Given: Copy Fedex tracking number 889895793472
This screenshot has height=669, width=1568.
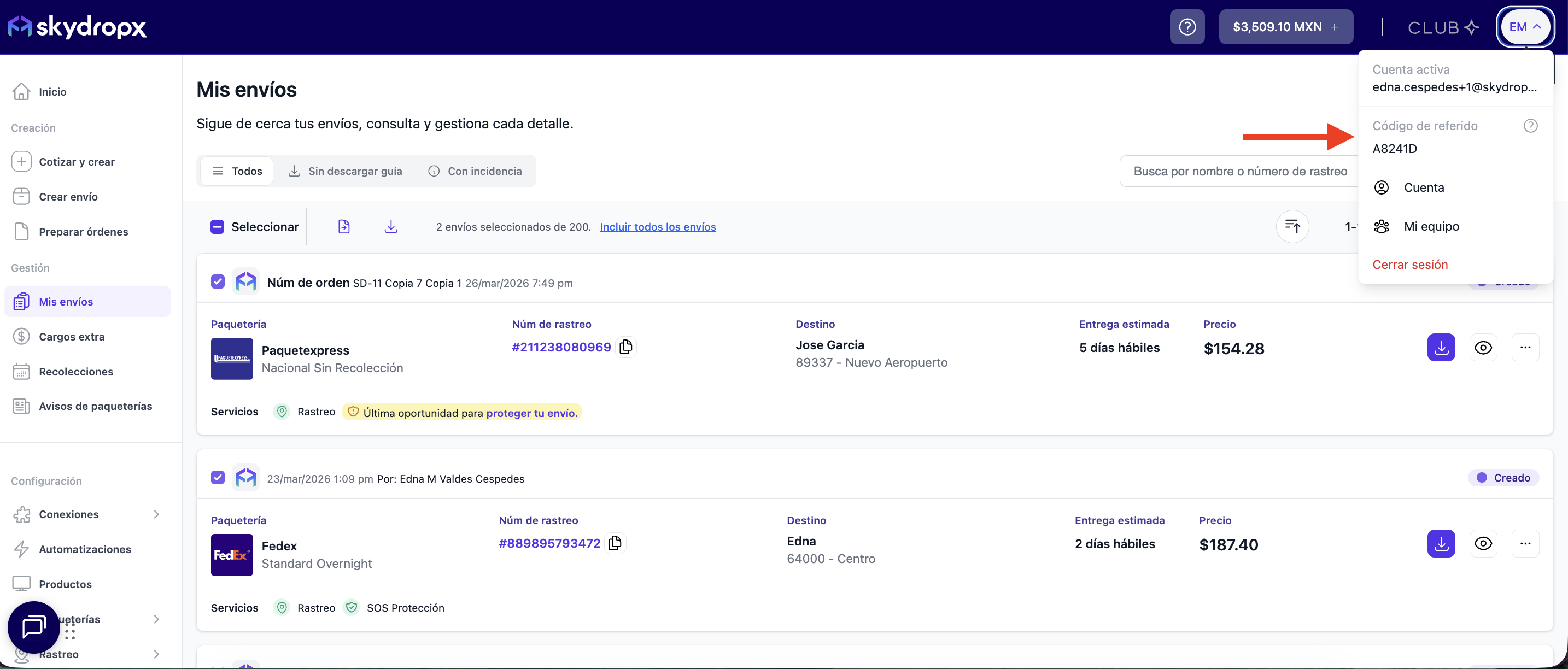Looking at the screenshot, I should 616,543.
